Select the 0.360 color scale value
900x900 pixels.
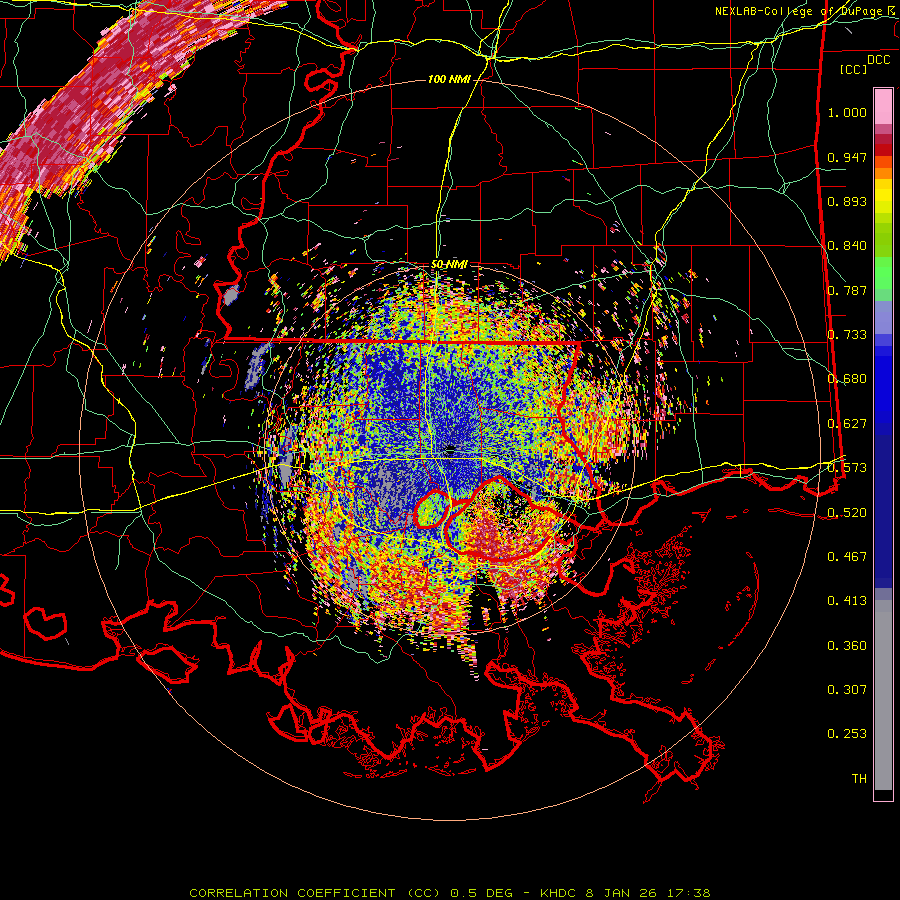coord(847,646)
